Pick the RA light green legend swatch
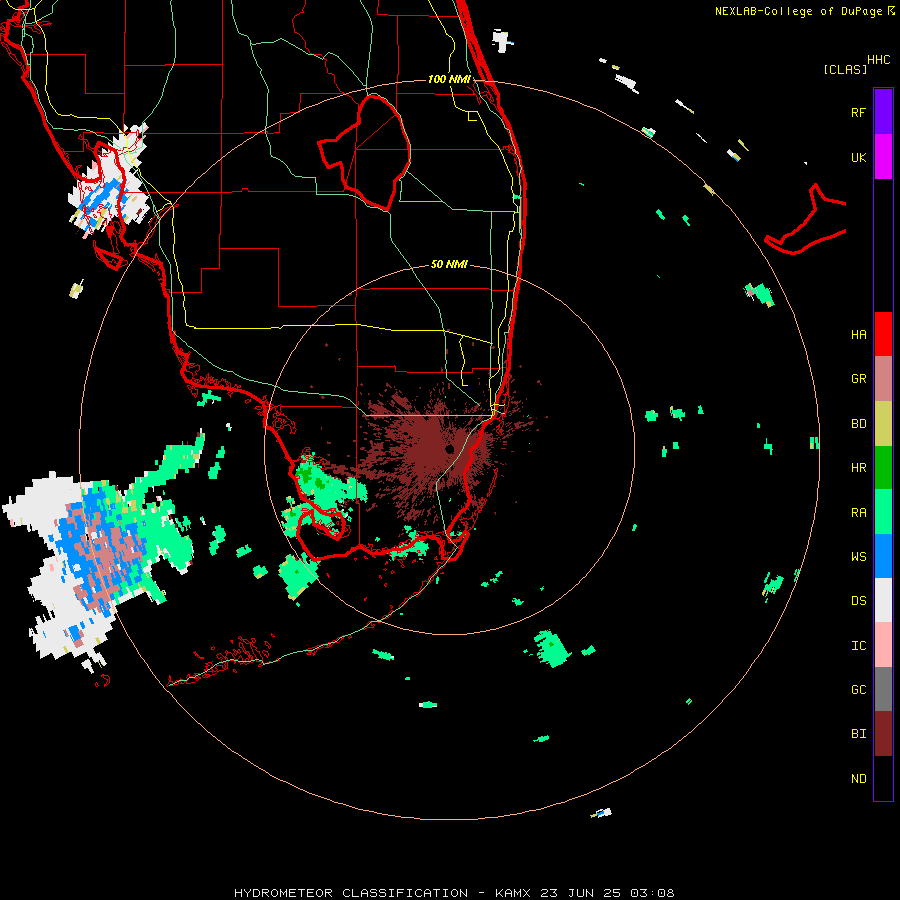The image size is (900, 900). click(x=883, y=512)
